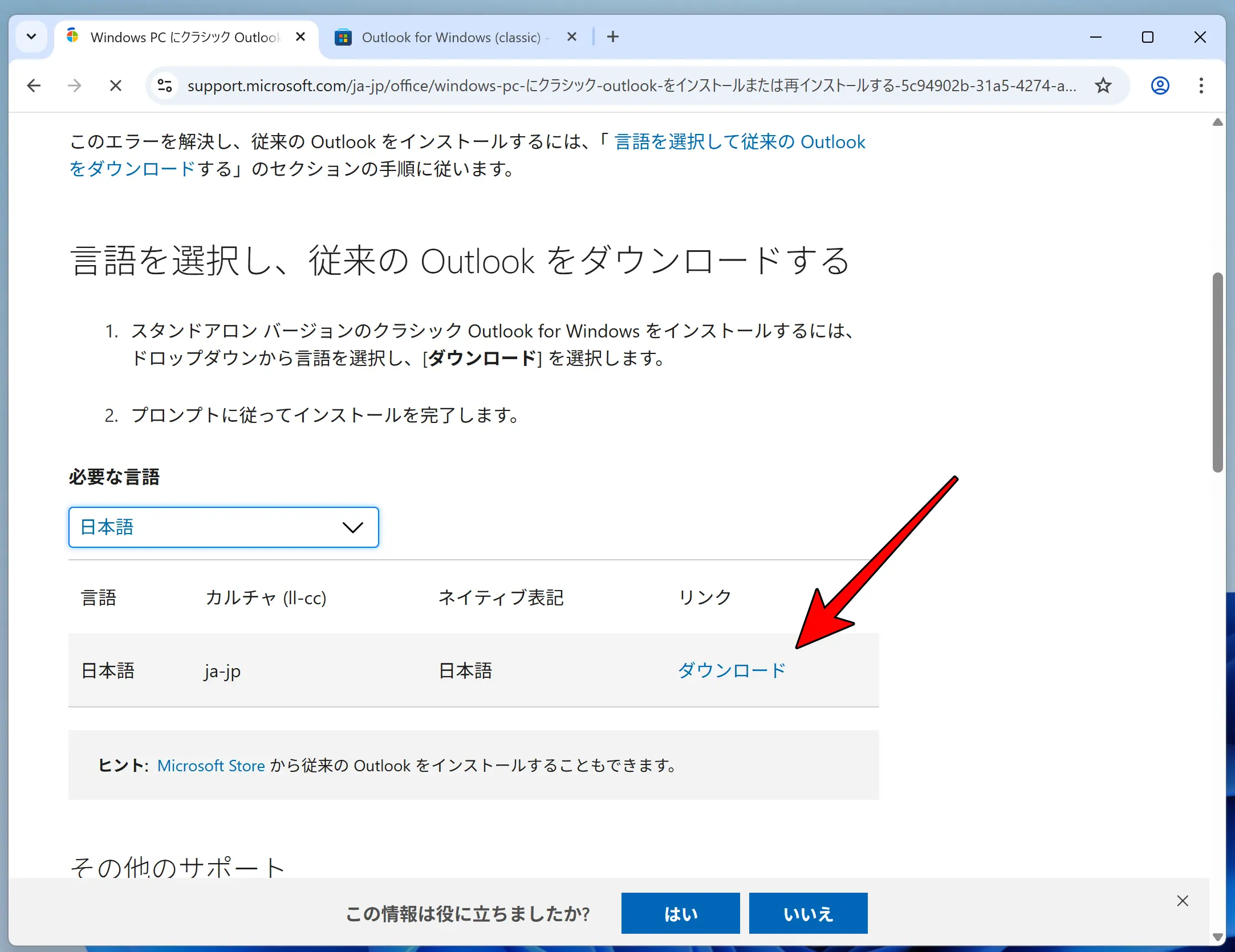Viewport: 1235px width, 952px height.
Task: Click the その他のサポート heading
Action: coord(177,866)
